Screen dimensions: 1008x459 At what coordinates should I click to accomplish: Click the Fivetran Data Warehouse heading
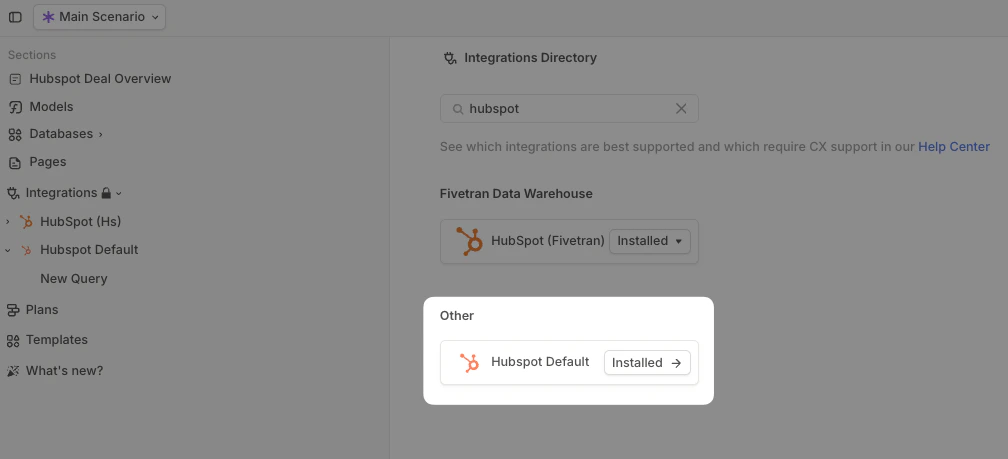pyautogui.click(x=516, y=194)
